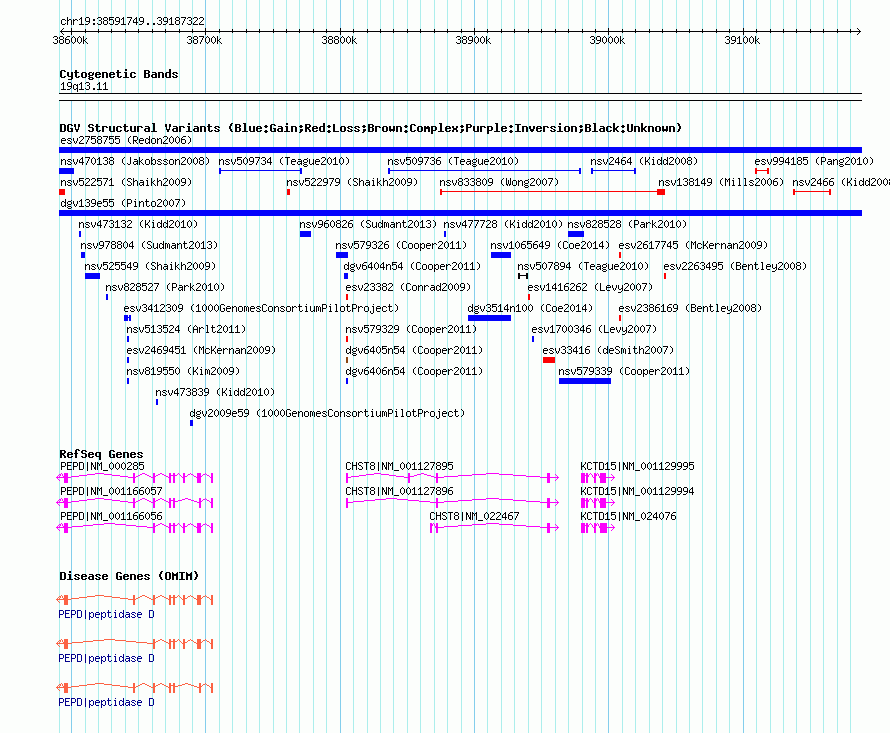Open esv2617745 (McKernan2009) label
Screen dimensions: 890x733
[693, 245]
